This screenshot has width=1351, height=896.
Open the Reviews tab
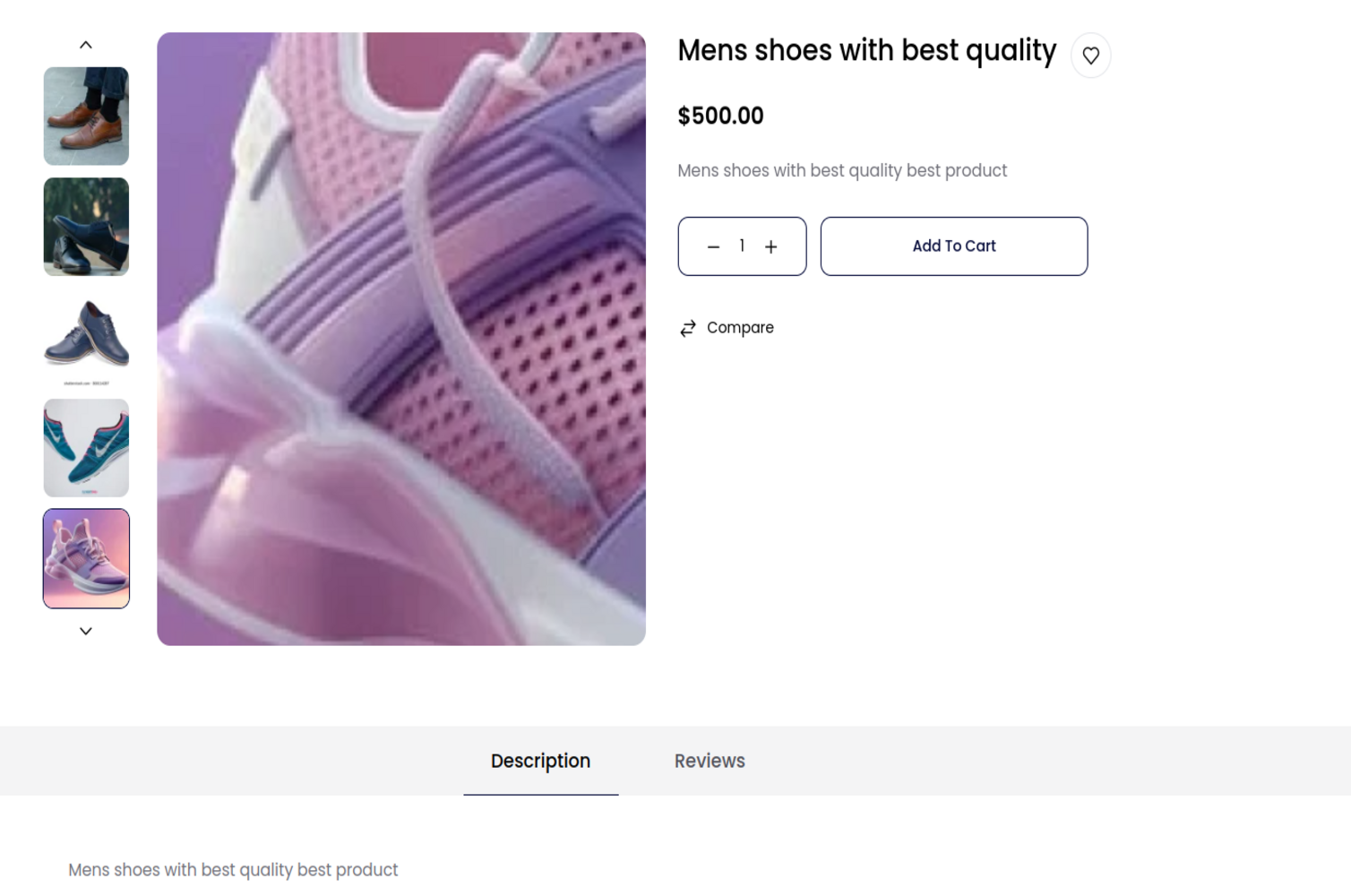tap(710, 761)
